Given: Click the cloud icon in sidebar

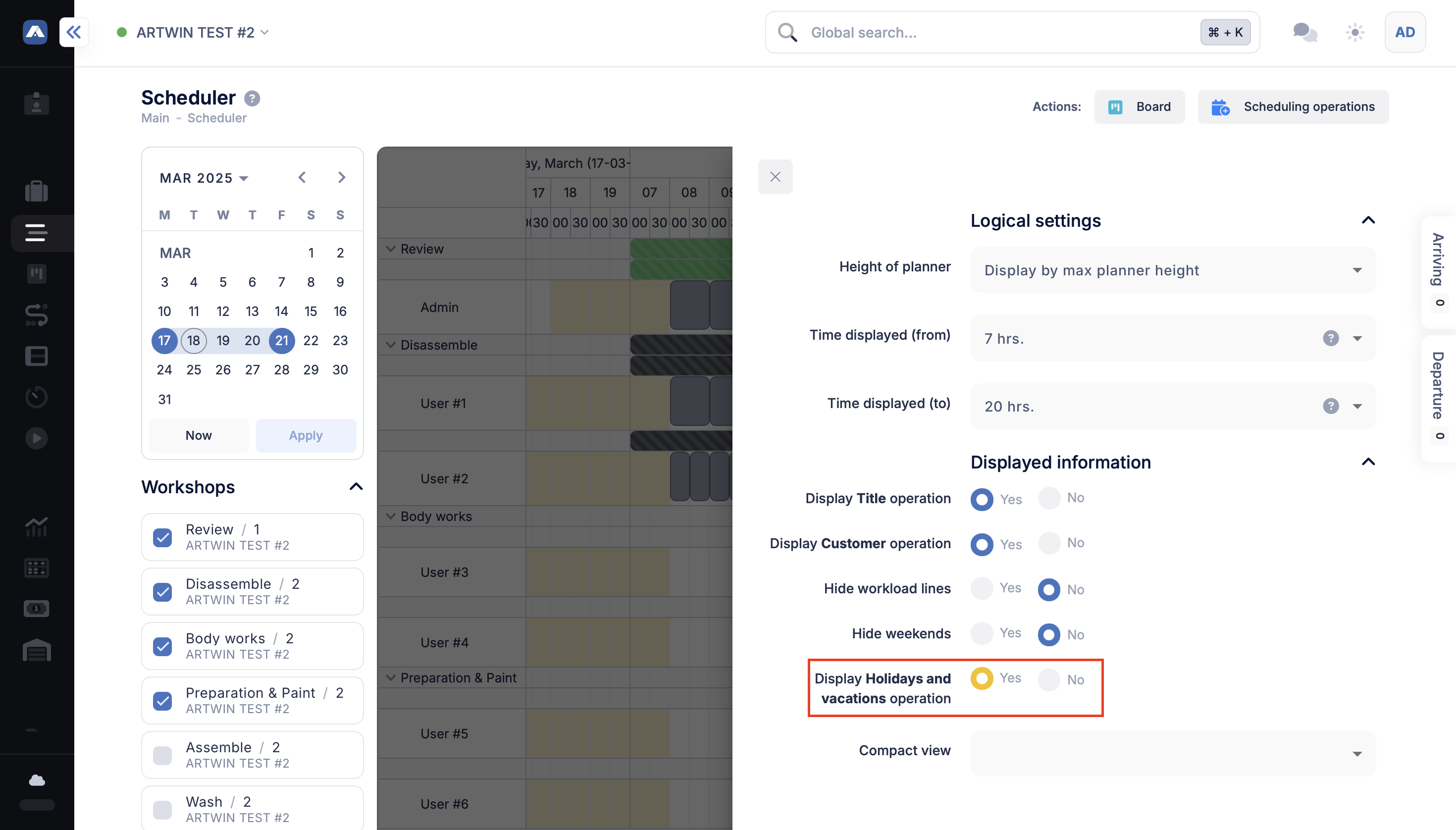Looking at the screenshot, I should click(x=37, y=780).
